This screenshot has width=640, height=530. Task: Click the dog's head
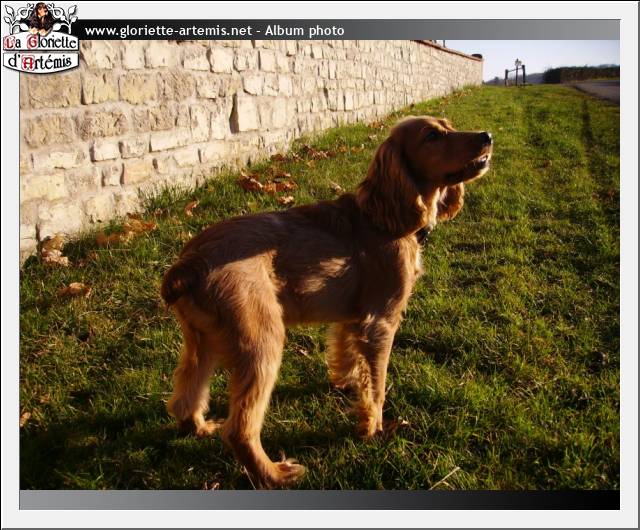tap(448, 150)
